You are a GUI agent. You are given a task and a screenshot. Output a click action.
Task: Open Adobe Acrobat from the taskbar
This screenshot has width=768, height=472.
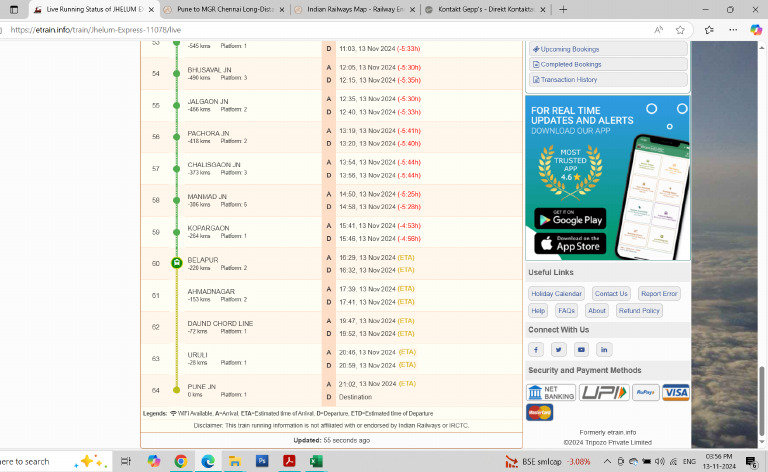click(x=289, y=461)
